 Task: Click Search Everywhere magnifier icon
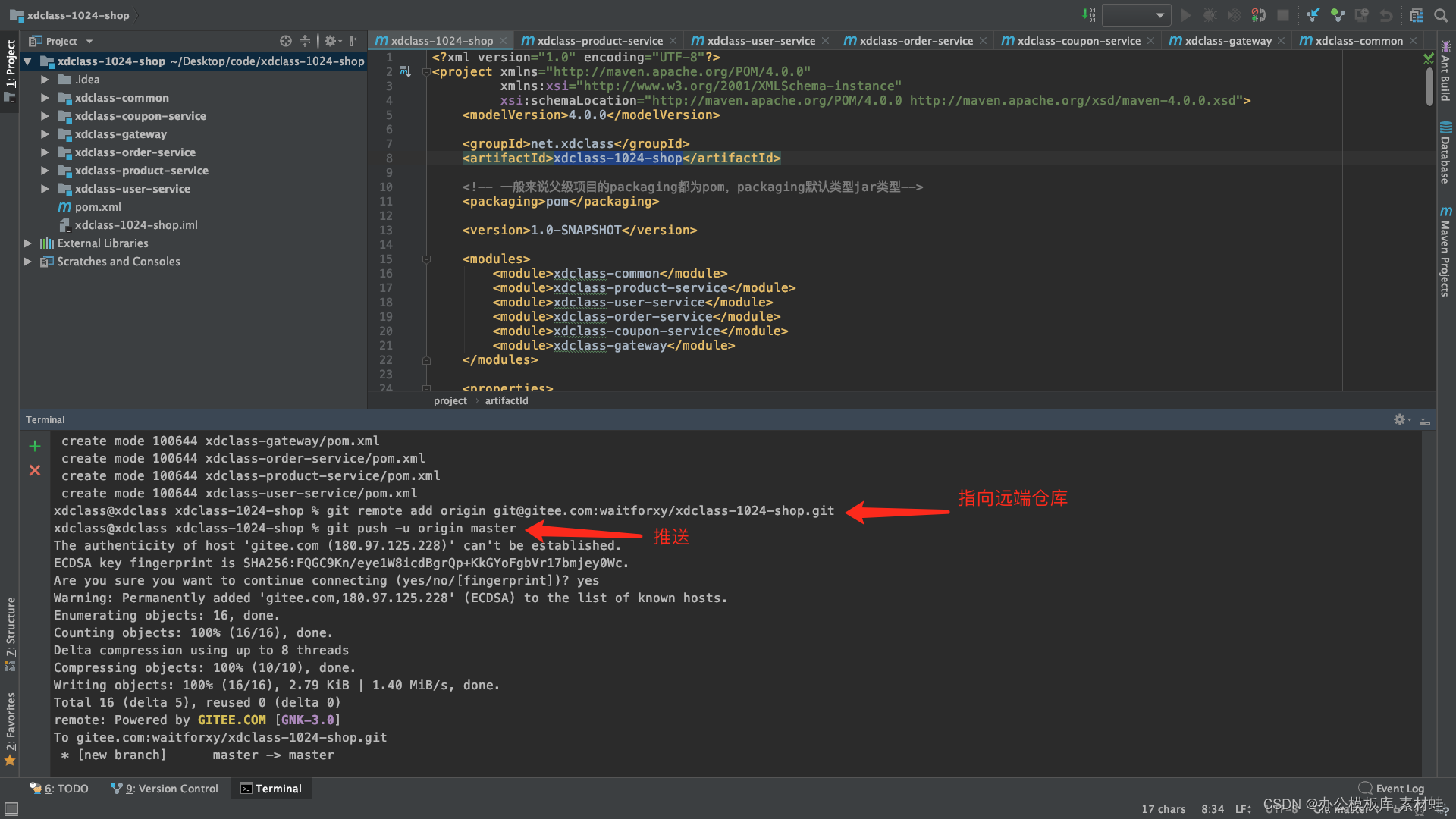point(1441,14)
